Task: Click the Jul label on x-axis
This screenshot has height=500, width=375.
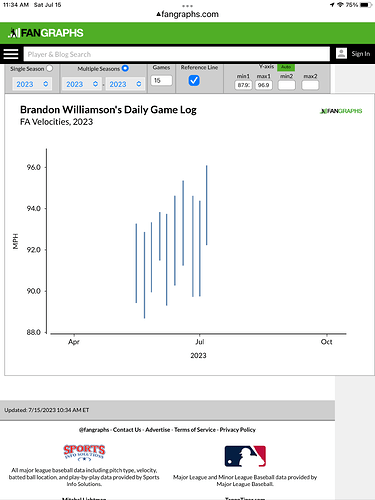Action: pyautogui.click(x=200, y=342)
